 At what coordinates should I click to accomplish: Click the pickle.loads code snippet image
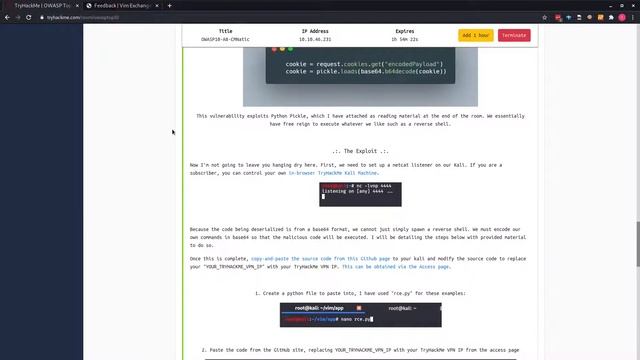(x=360, y=76)
